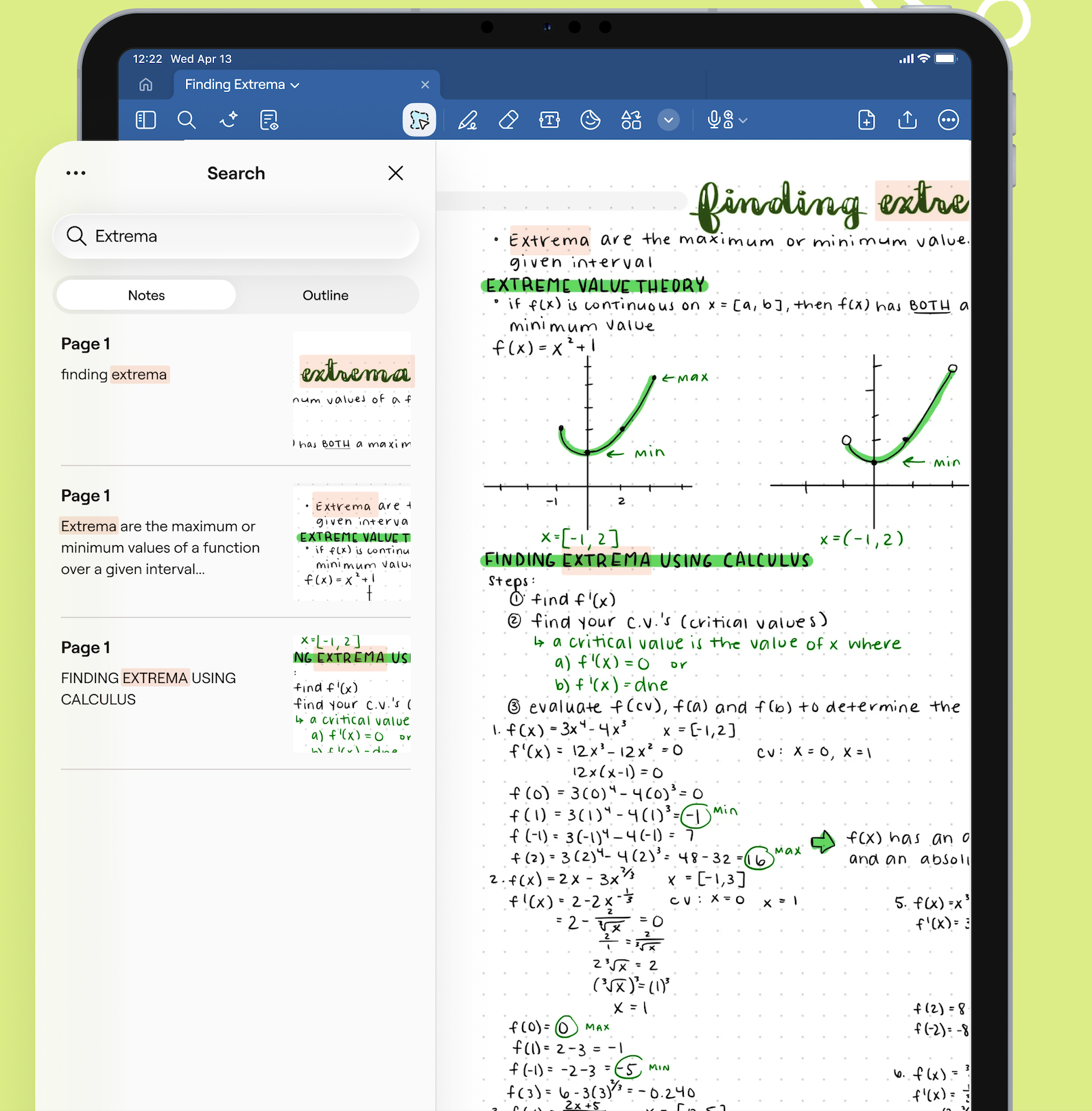
Task: Open the document settings icon
Action: [270, 120]
